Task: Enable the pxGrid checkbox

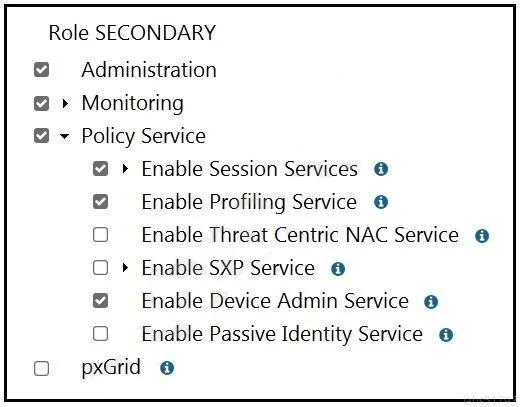Action: click(42, 369)
